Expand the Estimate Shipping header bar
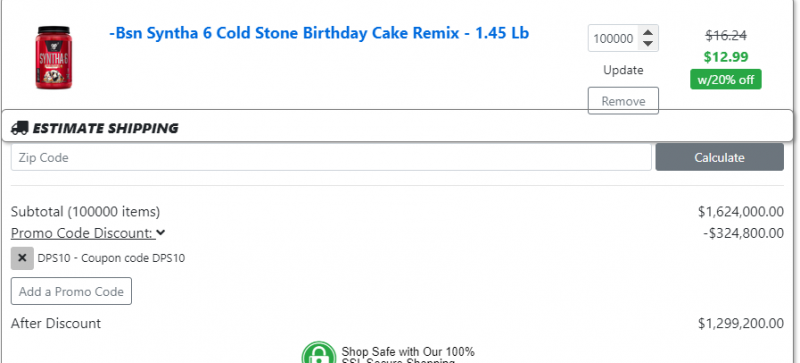This screenshot has height=363, width=800. pos(397,126)
